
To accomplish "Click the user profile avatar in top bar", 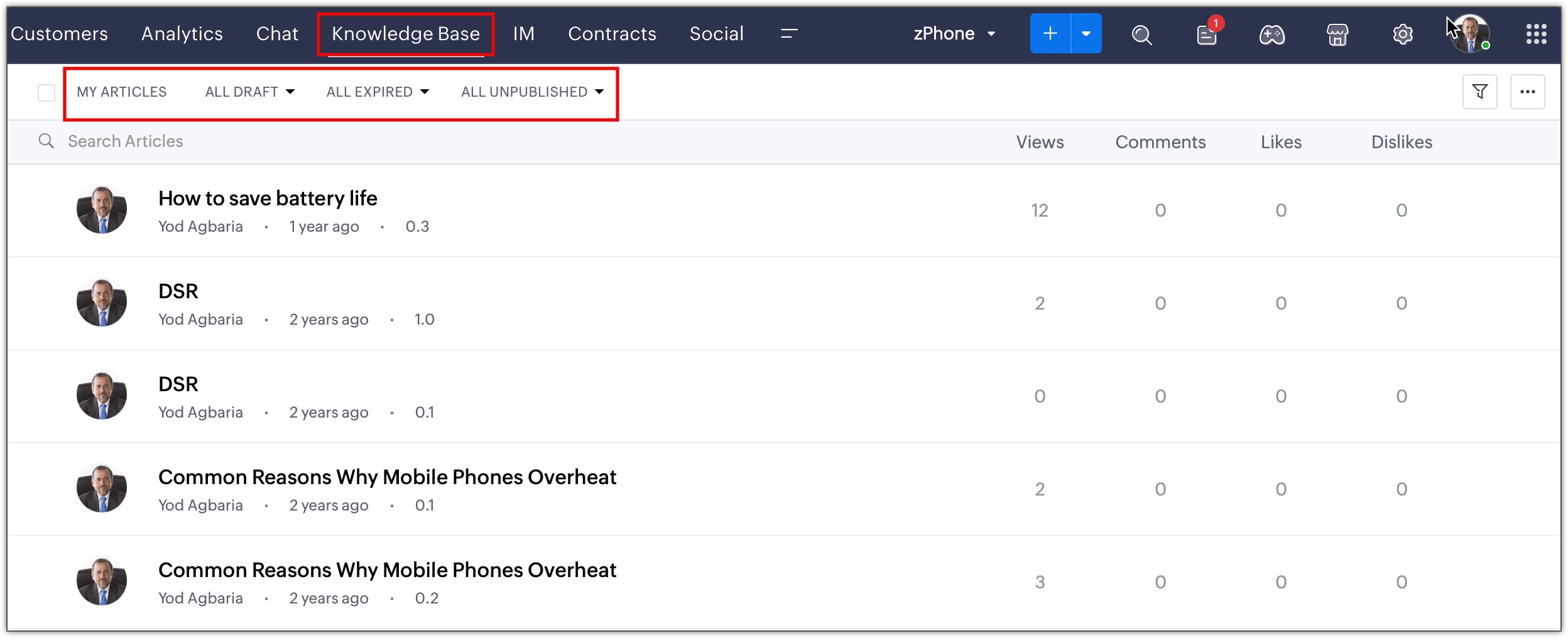I will [x=1470, y=35].
